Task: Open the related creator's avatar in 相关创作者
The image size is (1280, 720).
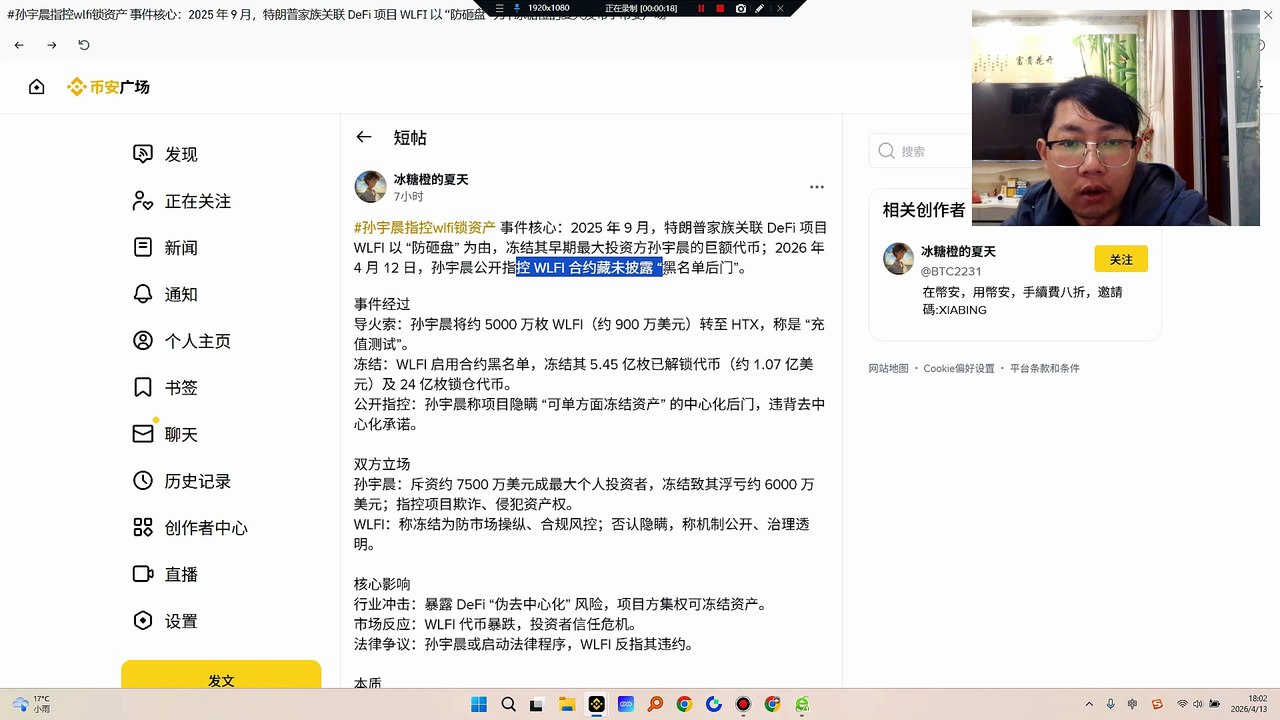Action: [x=898, y=259]
